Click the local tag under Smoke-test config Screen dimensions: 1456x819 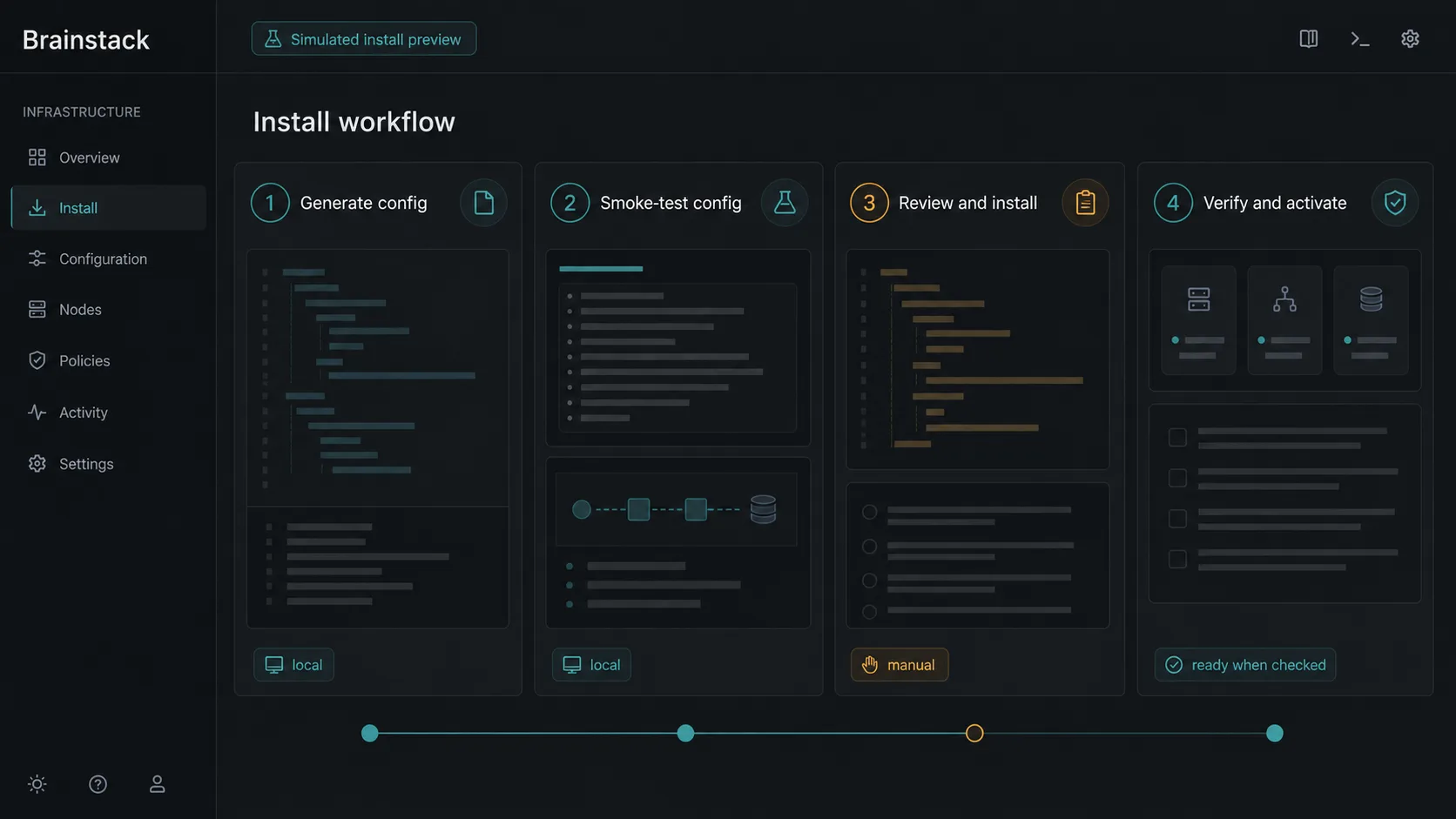click(x=591, y=664)
